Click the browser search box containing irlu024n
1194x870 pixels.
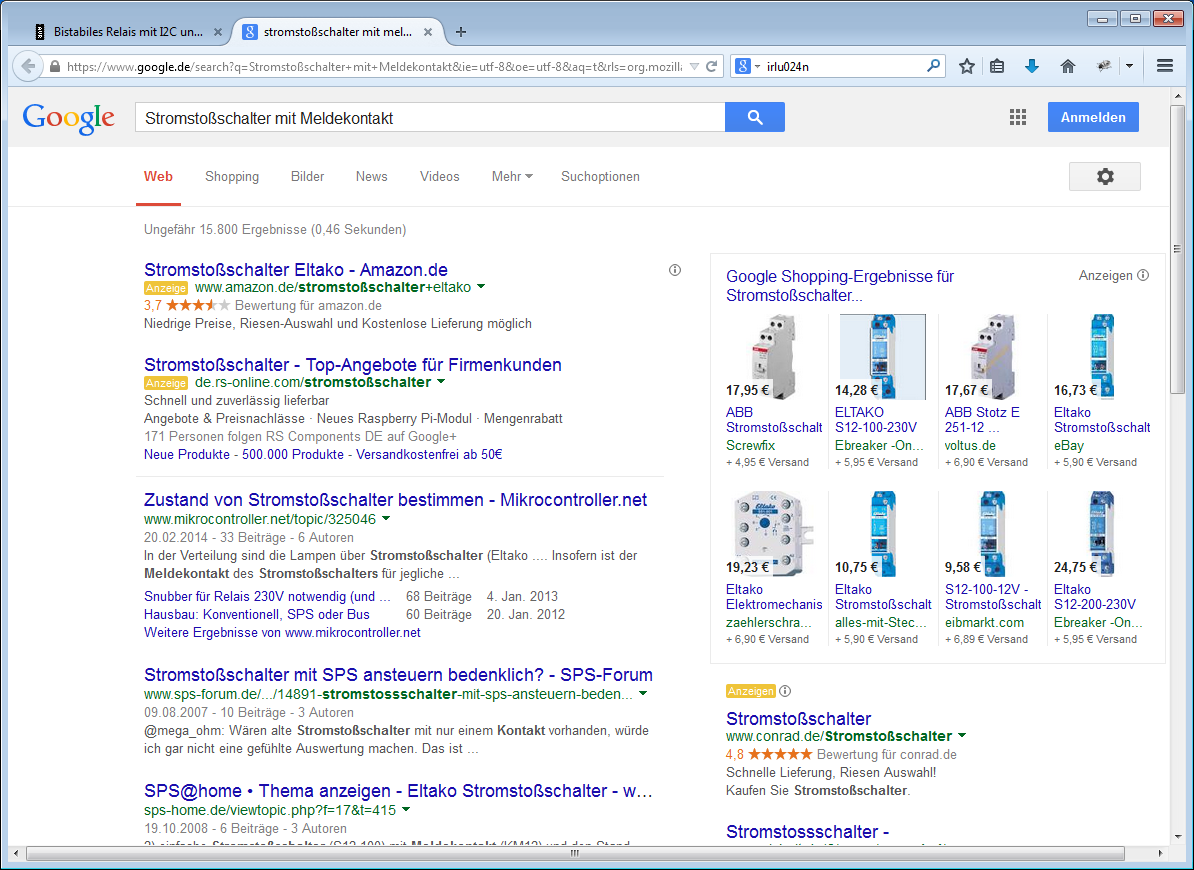tap(844, 66)
